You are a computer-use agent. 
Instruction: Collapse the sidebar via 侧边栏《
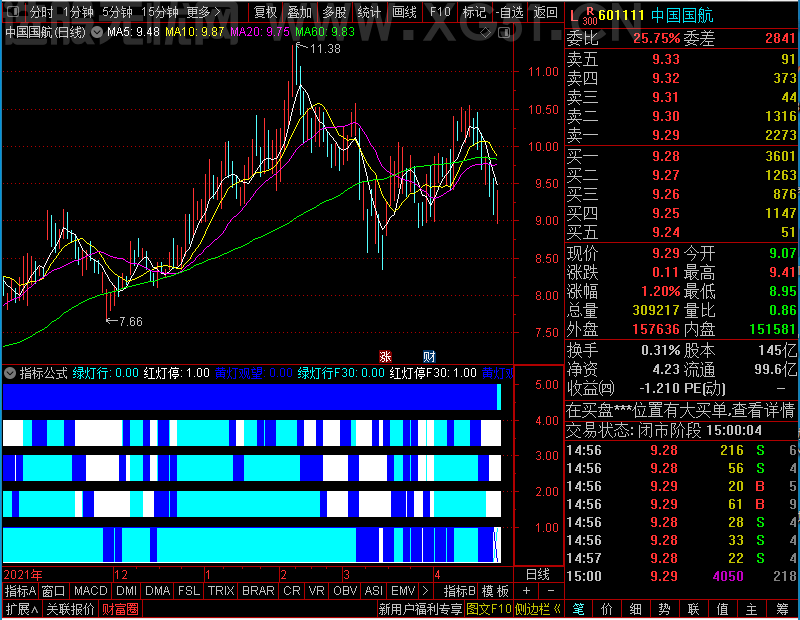click(538, 609)
